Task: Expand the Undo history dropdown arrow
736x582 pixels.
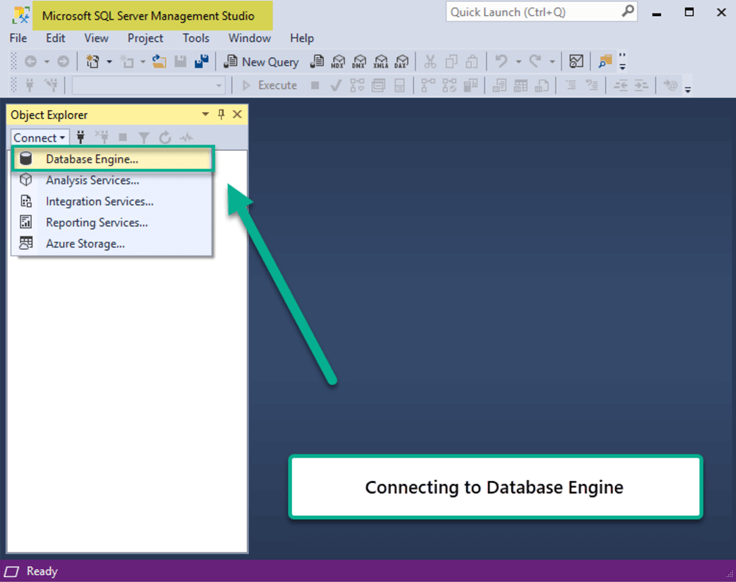Action: pos(519,61)
